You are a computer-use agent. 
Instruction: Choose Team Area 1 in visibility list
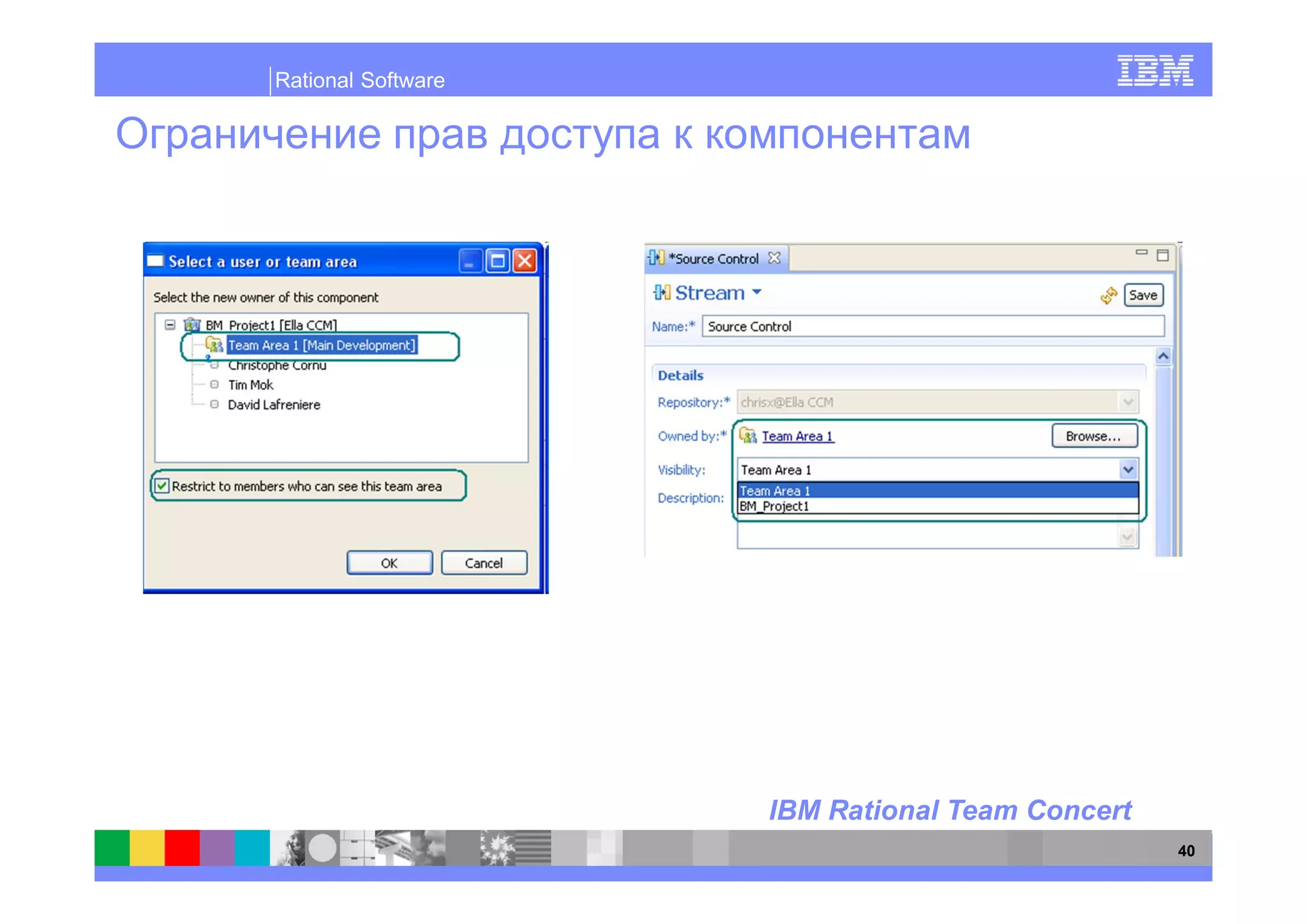[937, 491]
